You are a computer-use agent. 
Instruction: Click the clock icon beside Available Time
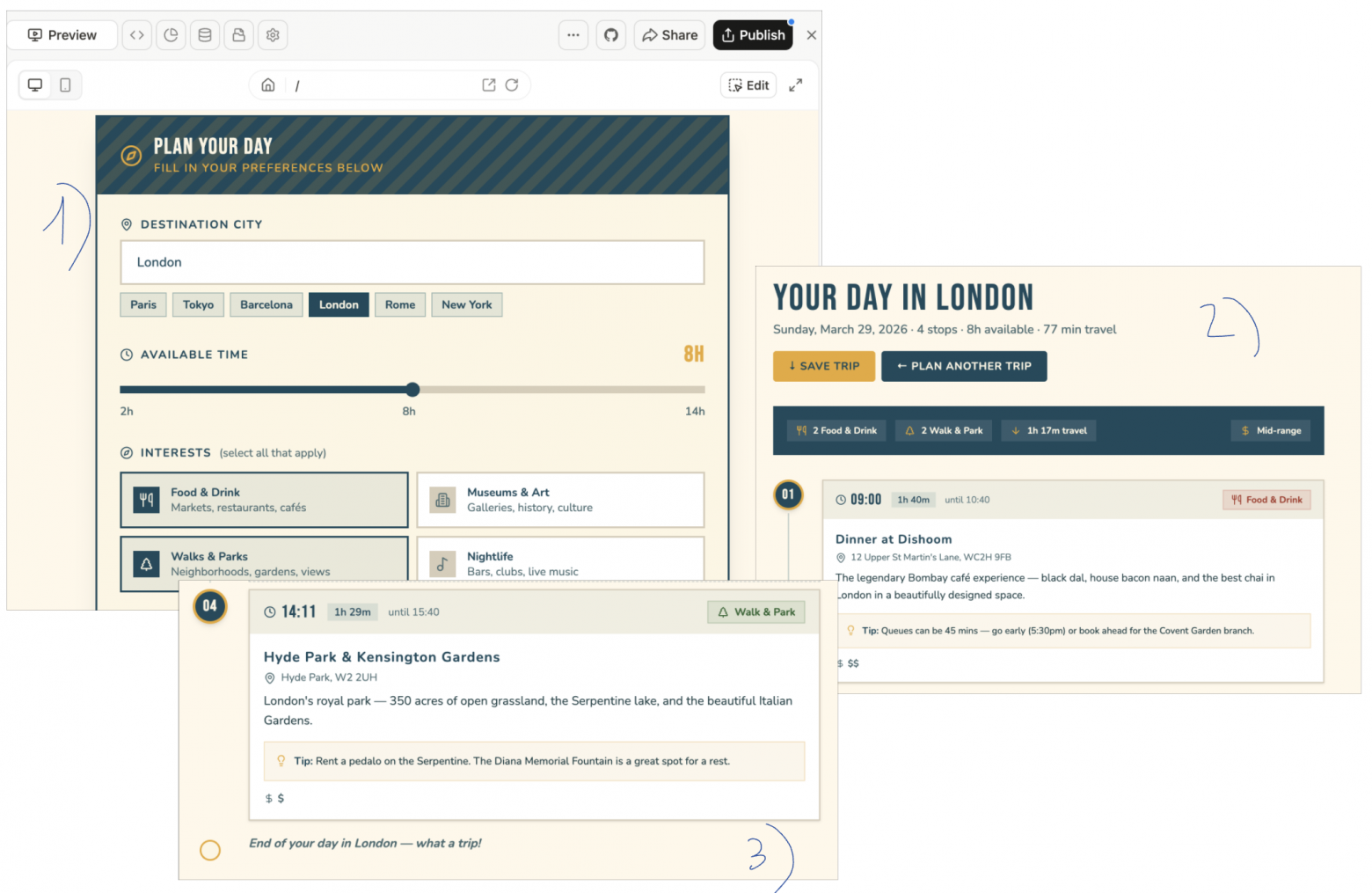(127, 355)
